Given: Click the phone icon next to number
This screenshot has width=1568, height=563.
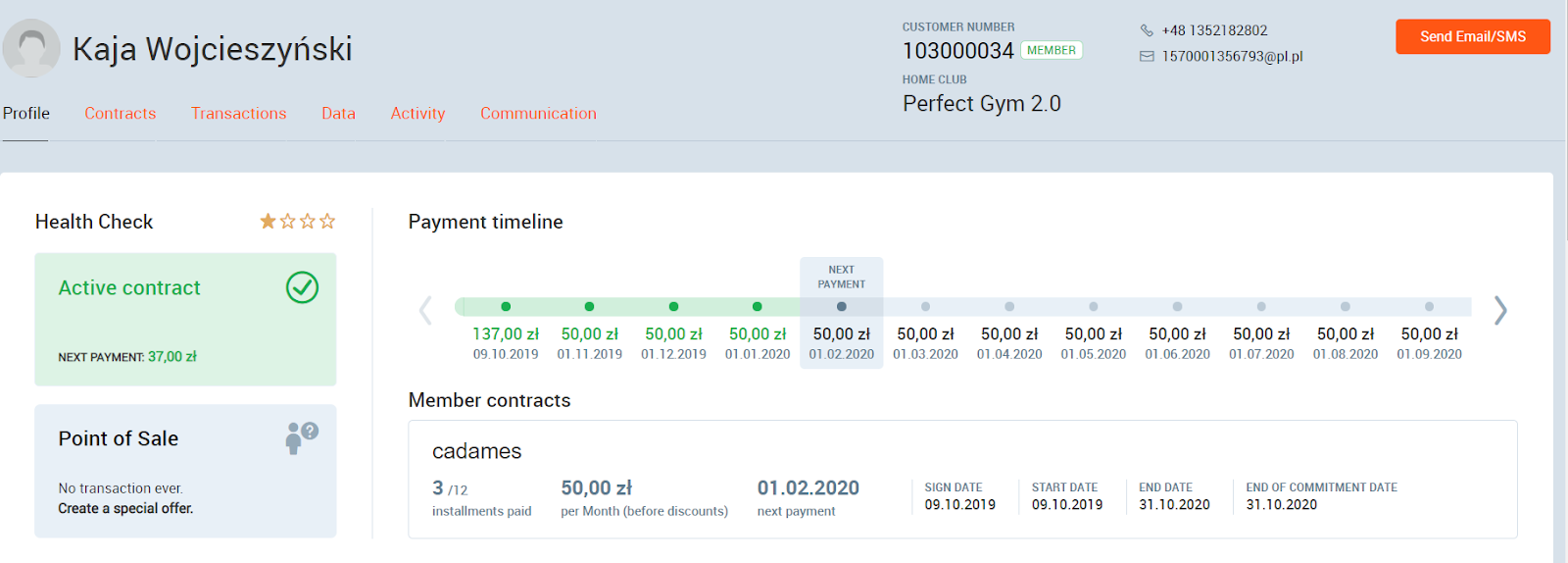Looking at the screenshot, I should 1147,30.
